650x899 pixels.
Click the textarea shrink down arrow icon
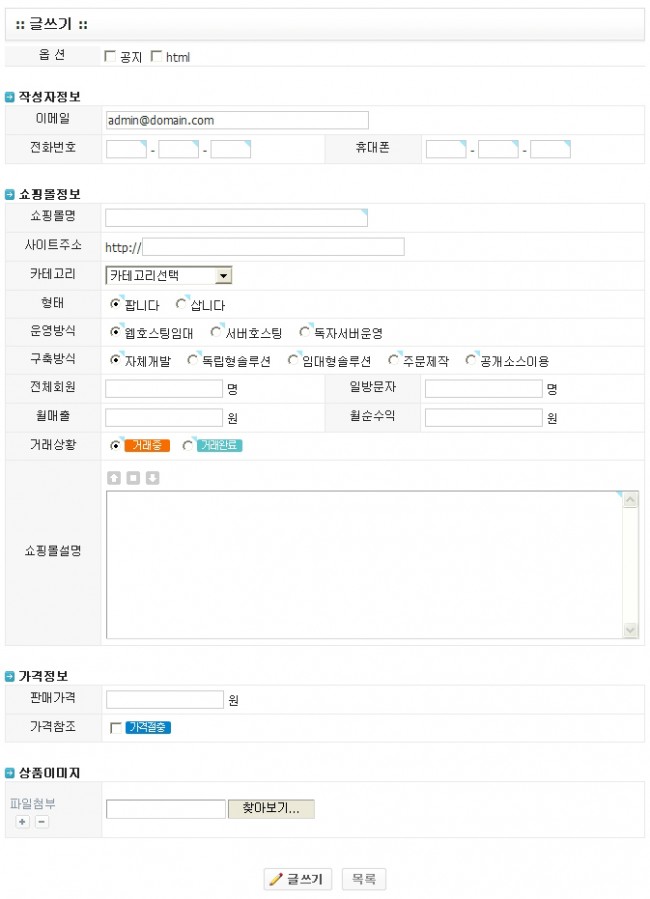pos(152,478)
